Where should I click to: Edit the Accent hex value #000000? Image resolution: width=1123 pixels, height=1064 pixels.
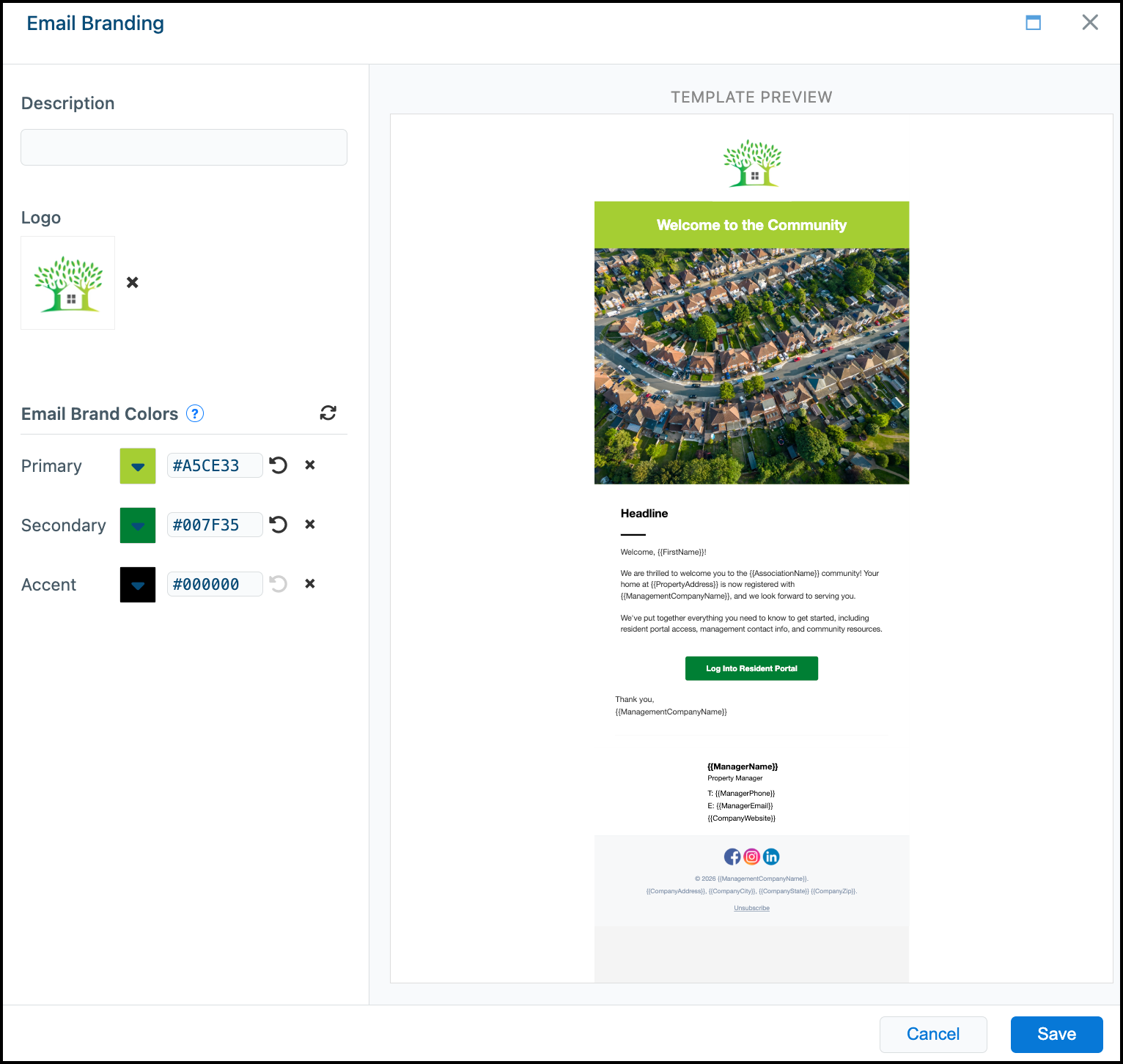point(215,584)
